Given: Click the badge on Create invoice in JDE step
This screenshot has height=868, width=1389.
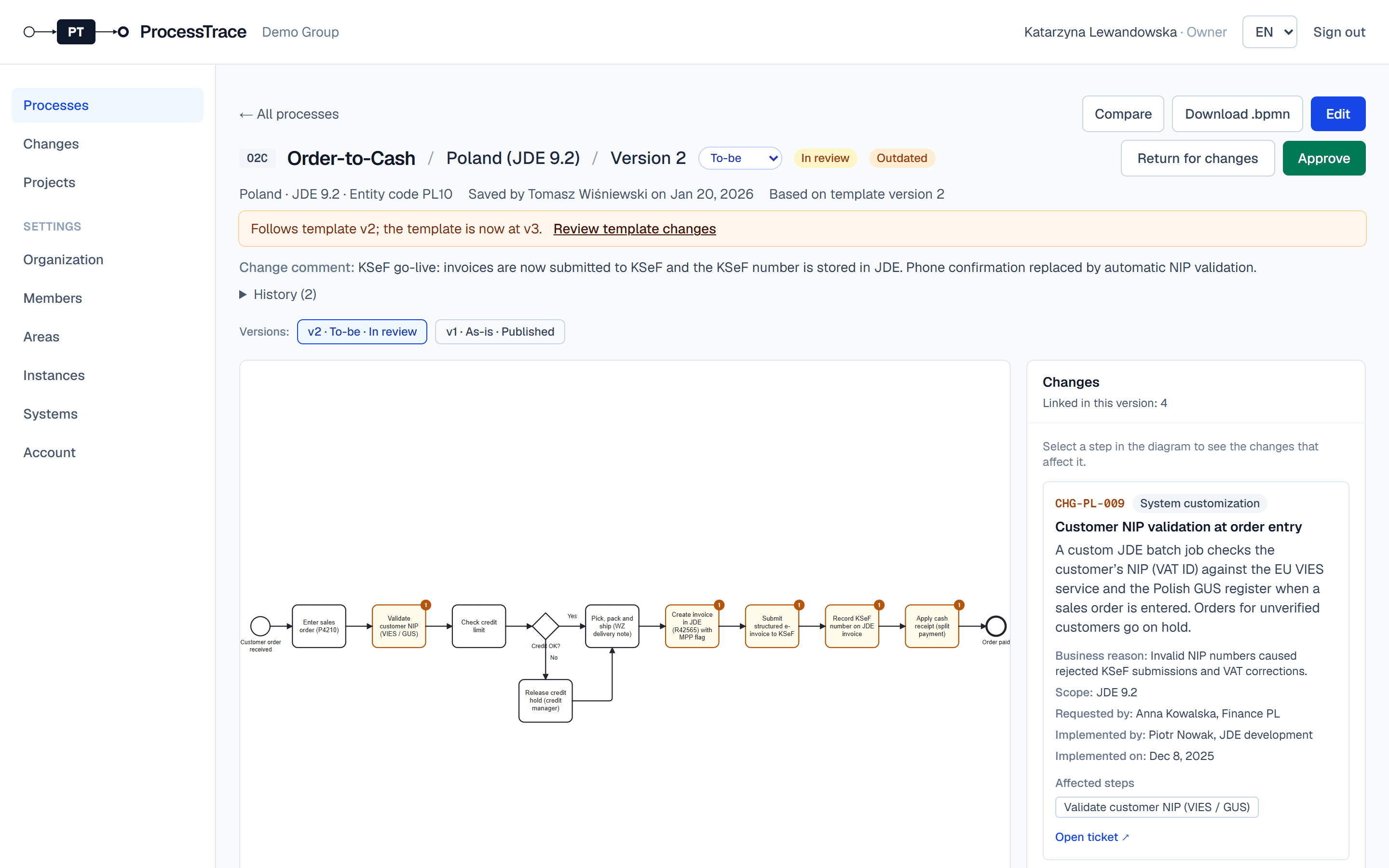Looking at the screenshot, I should [719, 605].
